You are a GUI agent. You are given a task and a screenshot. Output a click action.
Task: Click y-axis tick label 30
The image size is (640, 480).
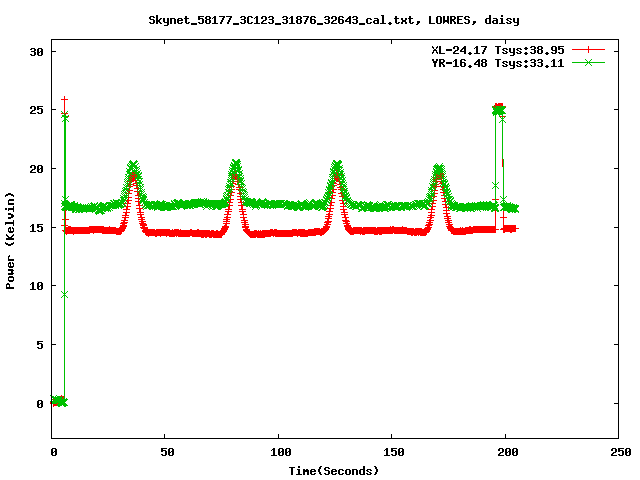point(36,52)
